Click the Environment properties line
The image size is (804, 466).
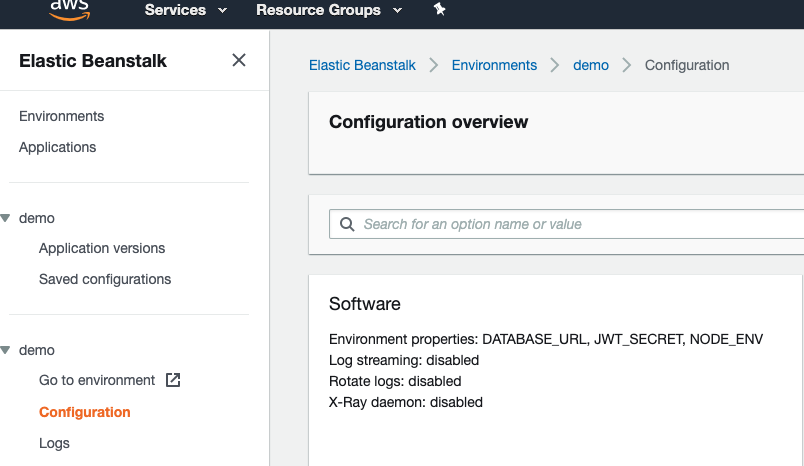546,339
